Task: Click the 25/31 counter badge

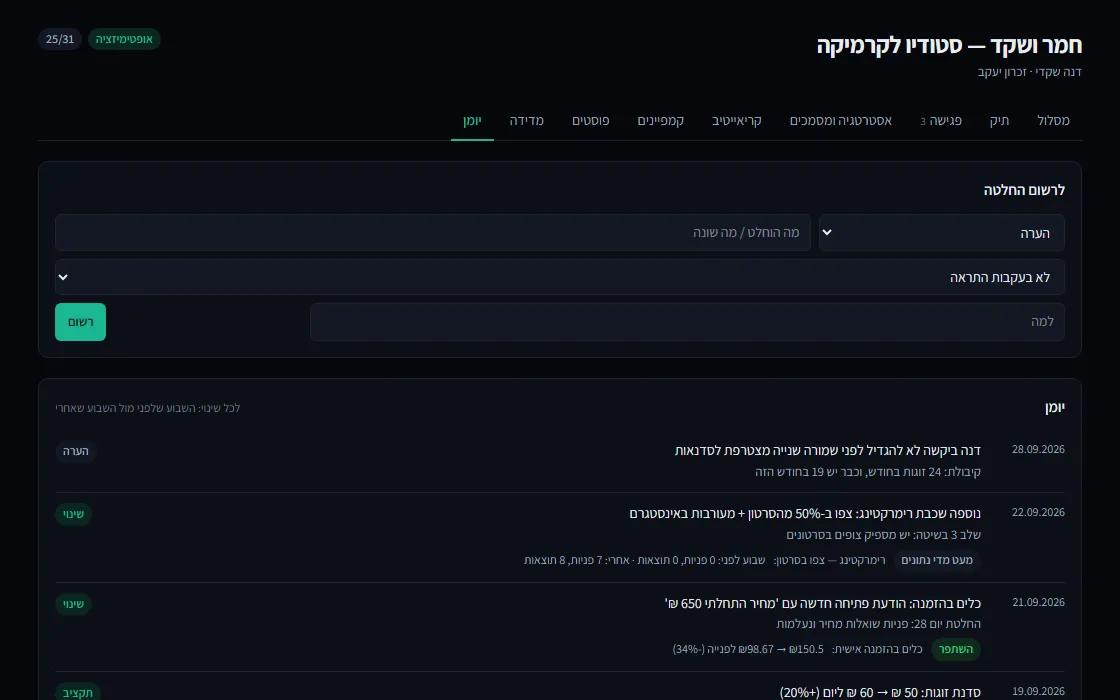Action: [x=60, y=39]
